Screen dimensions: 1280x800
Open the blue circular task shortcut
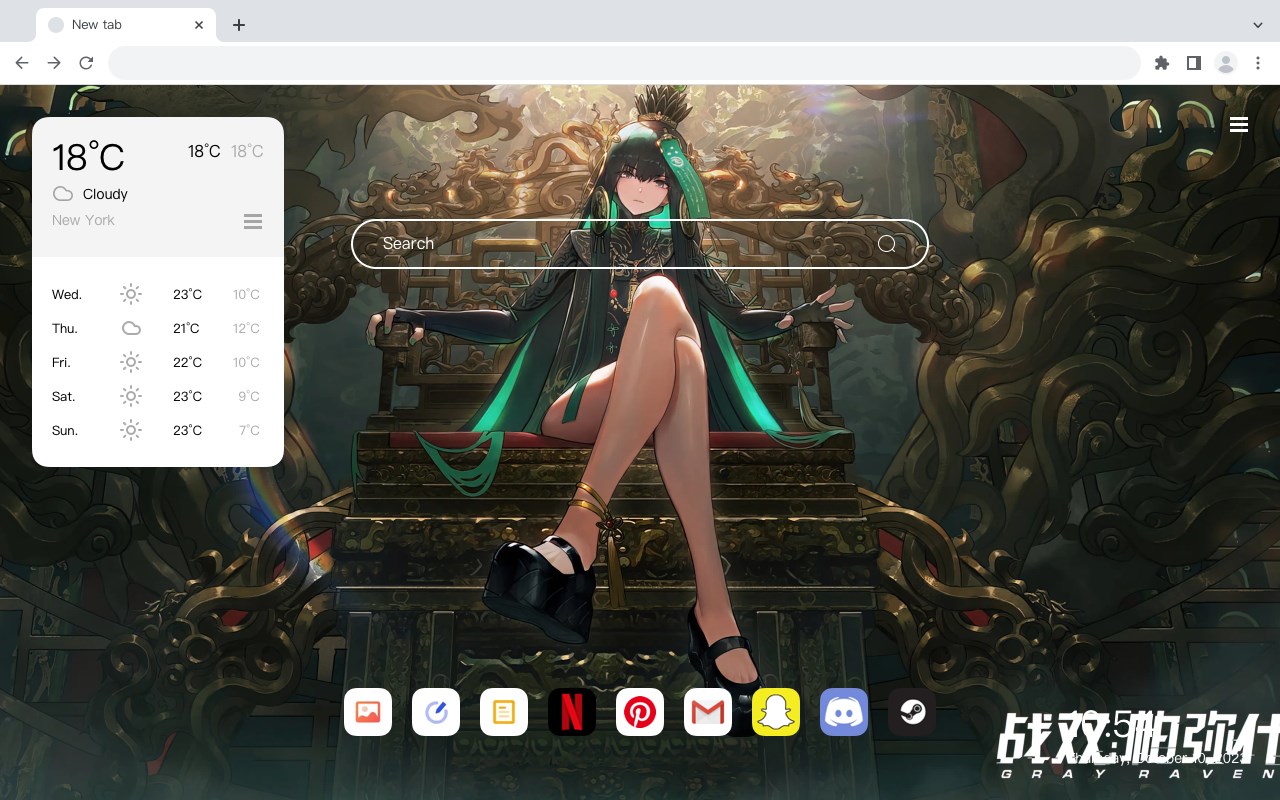point(436,712)
